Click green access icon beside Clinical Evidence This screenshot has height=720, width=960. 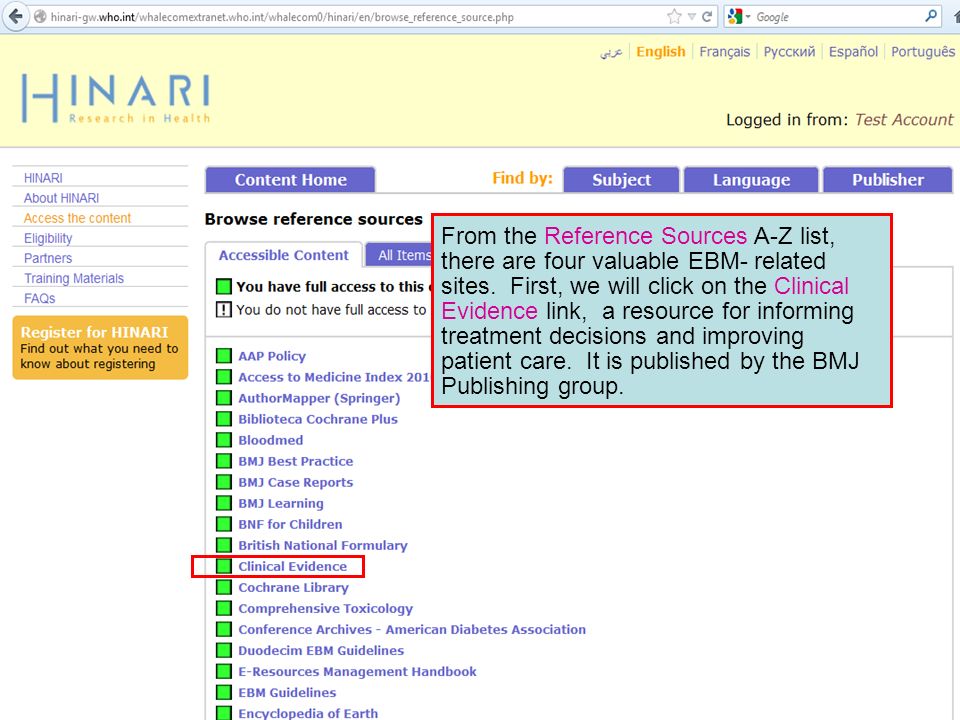[x=223, y=566]
